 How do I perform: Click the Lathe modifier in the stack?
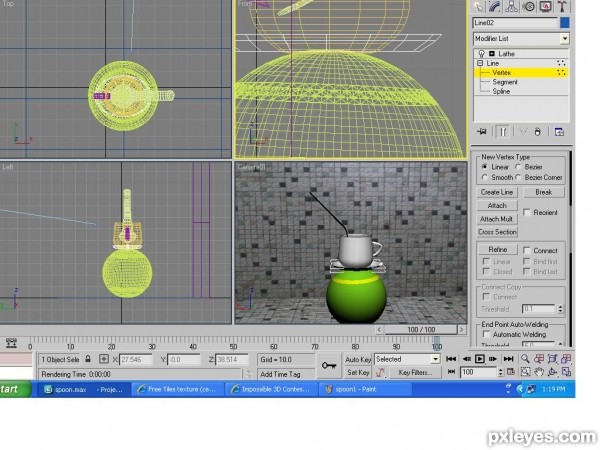(x=507, y=54)
